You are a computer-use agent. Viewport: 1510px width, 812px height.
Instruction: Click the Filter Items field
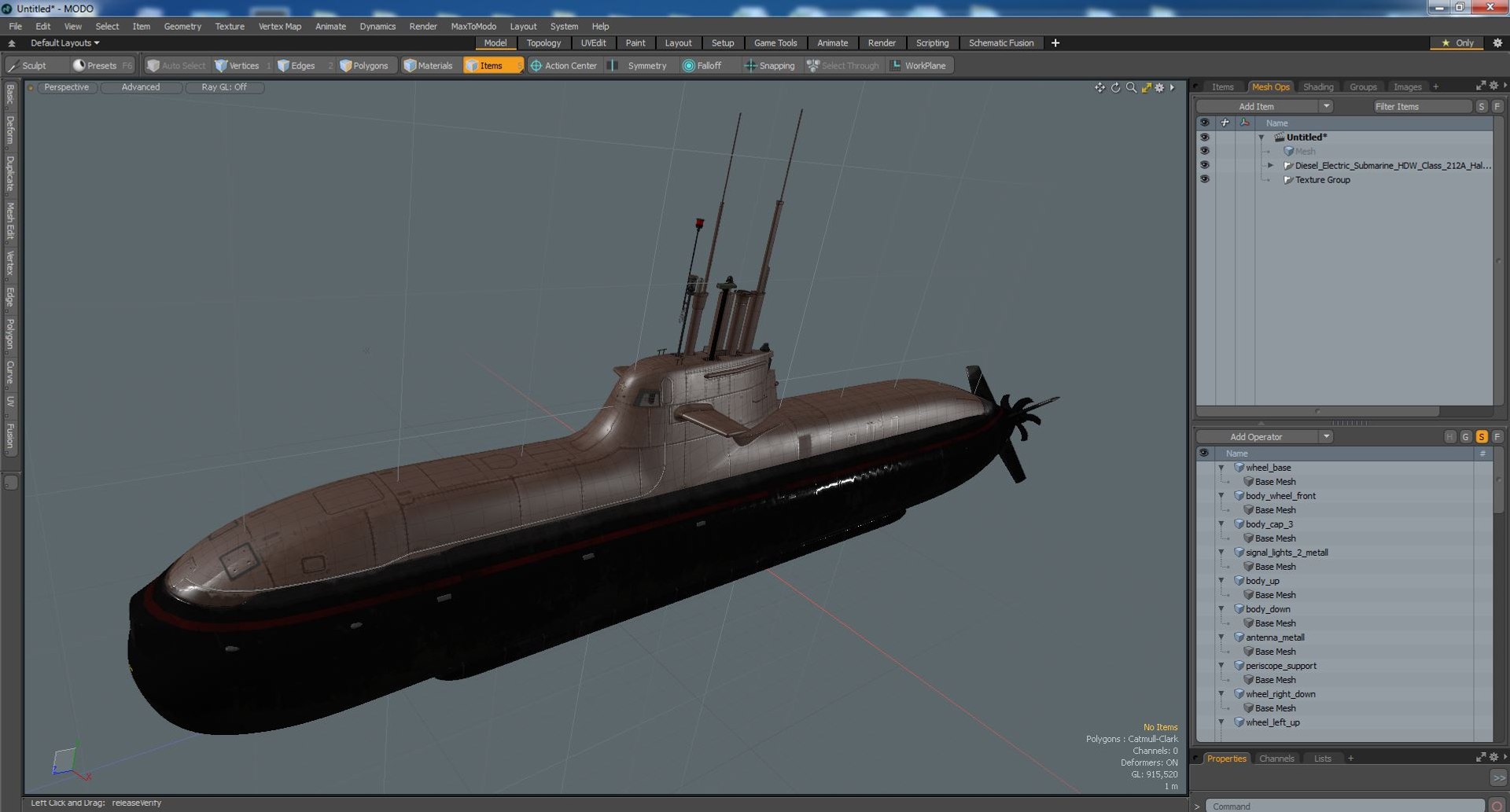pyautogui.click(x=1421, y=106)
